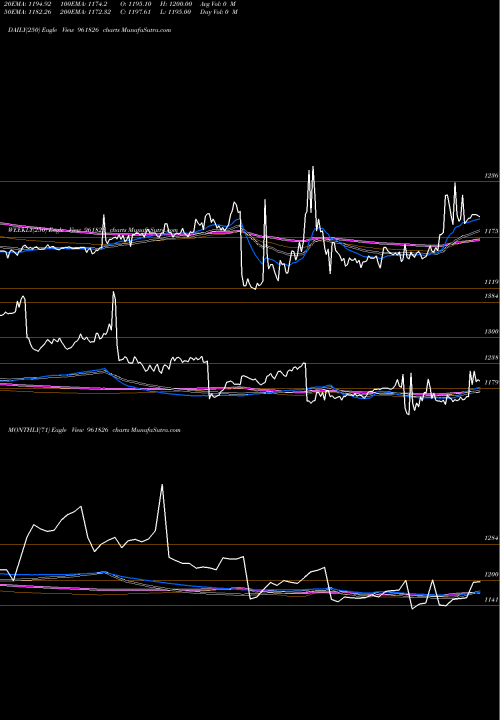Viewport: 500px width, 720px height.
Task: Click the 1179 price label on weekly chart
Action: coord(491,382)
